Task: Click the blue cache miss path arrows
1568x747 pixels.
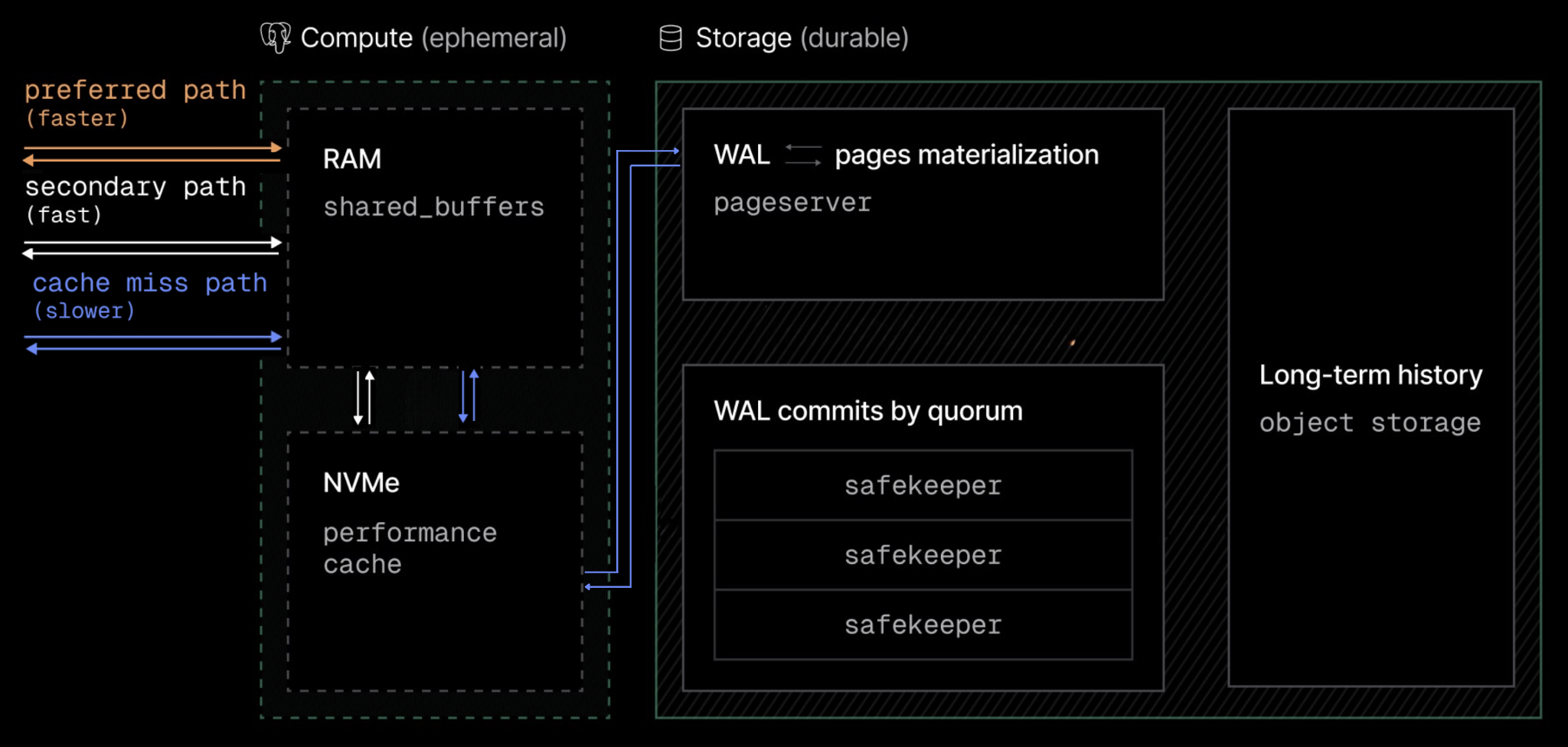Action: coord(153,343)
